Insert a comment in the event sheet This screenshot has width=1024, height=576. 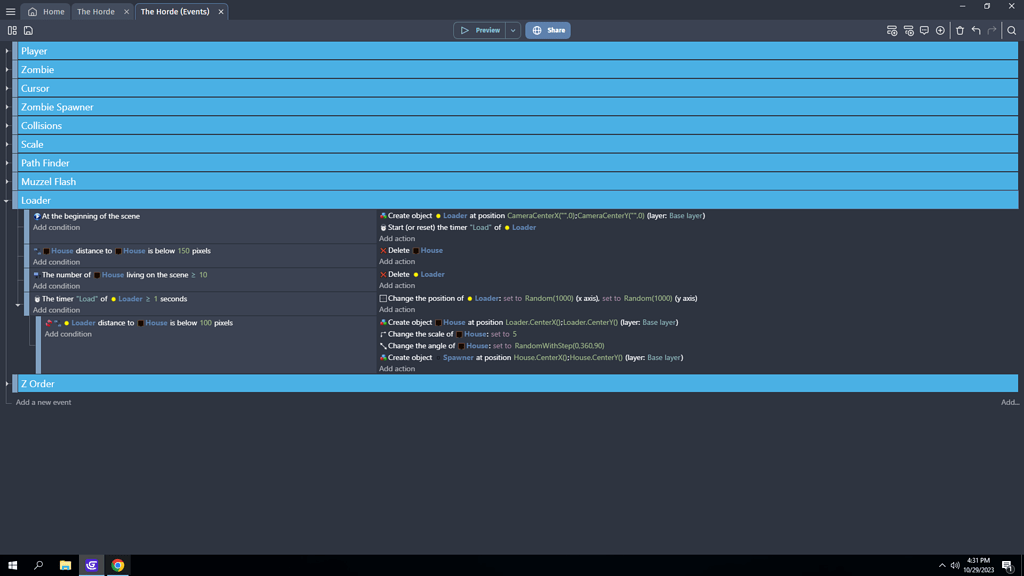tap(925, 30)
